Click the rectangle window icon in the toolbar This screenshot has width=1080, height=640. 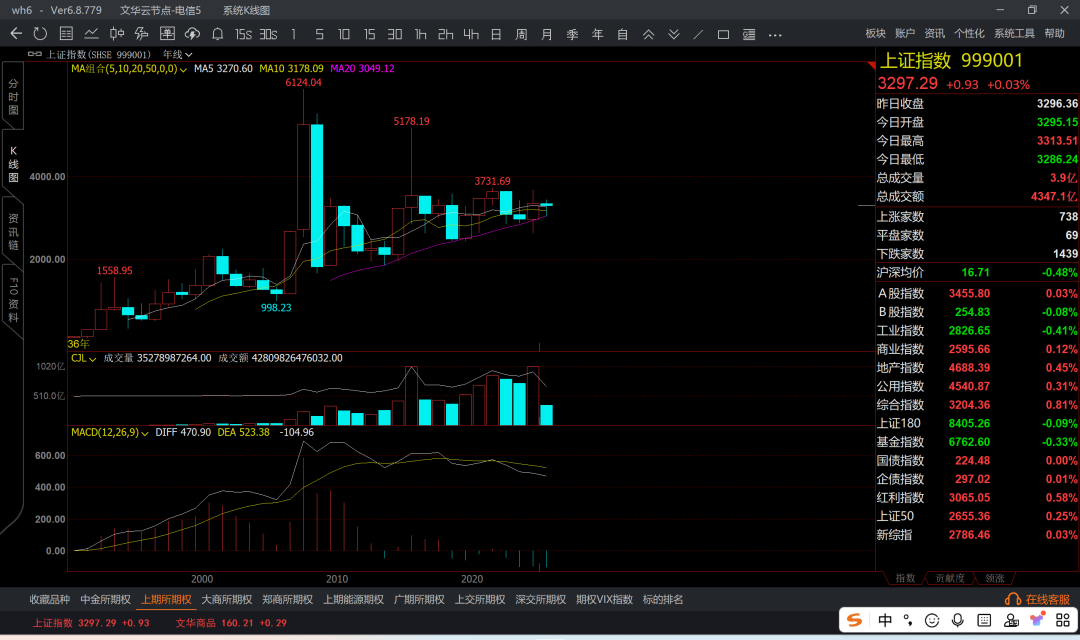pos(723,34)
